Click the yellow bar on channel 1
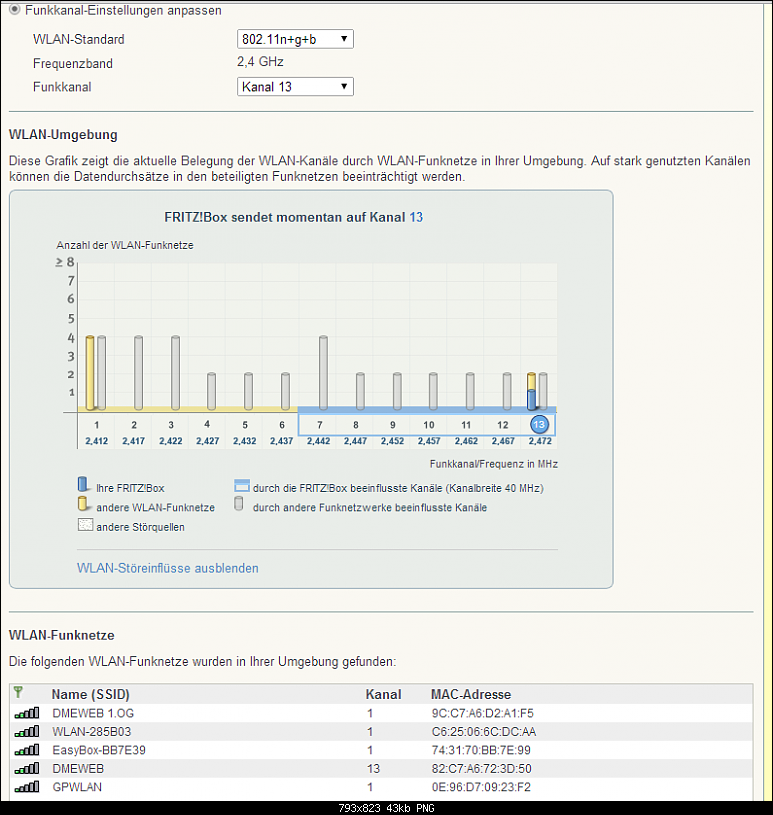 [89, 373]
